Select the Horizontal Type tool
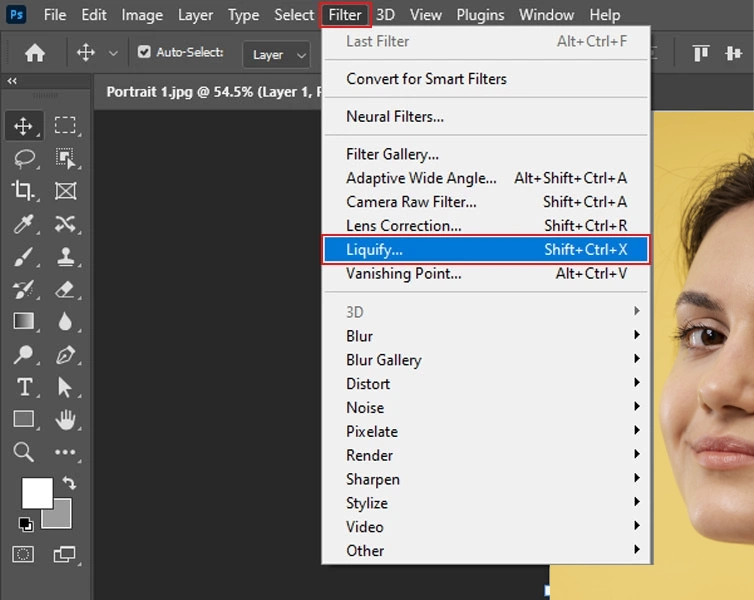The image size is (754, 600). [24, 388]
